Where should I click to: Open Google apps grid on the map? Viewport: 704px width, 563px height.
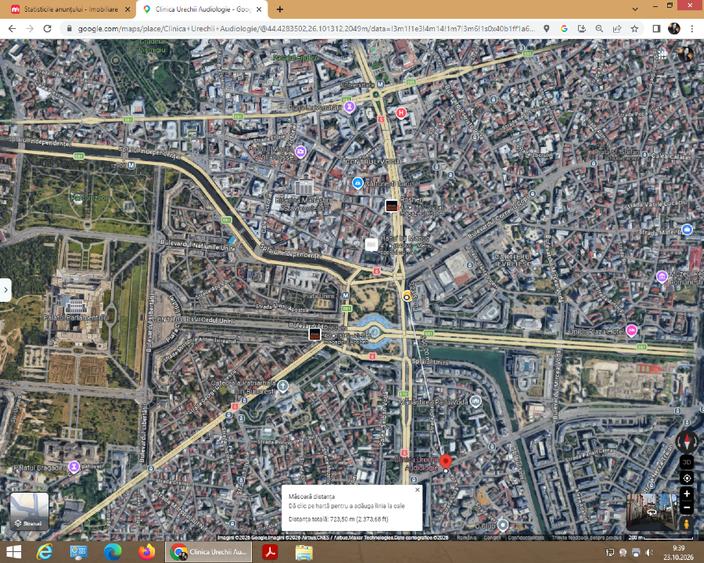pos(661,54)
